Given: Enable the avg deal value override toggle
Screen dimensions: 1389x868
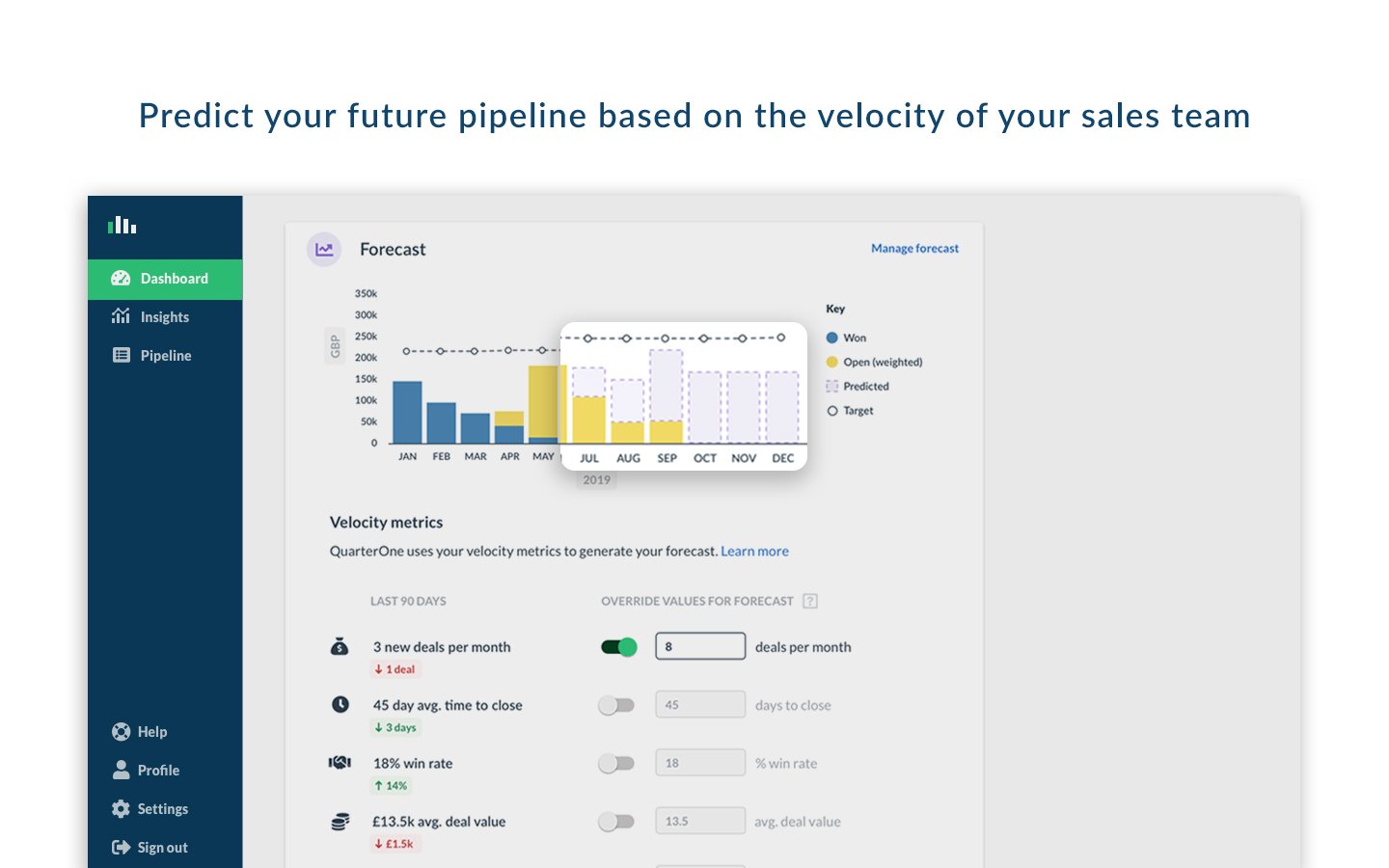Looking at the screenshot, I should (x=616, y=822).
